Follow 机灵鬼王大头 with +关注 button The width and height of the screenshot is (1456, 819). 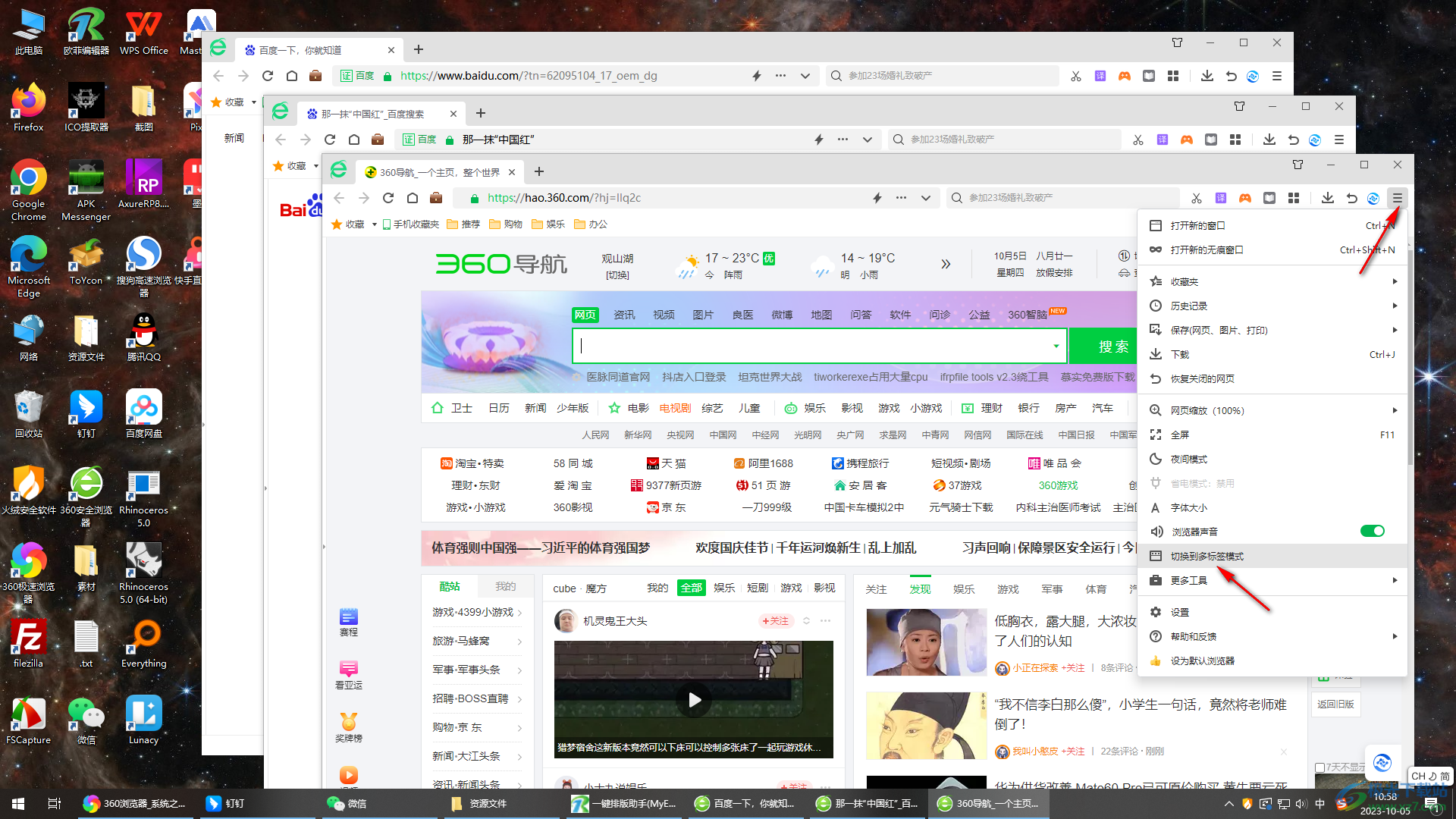tap(776, 621)
